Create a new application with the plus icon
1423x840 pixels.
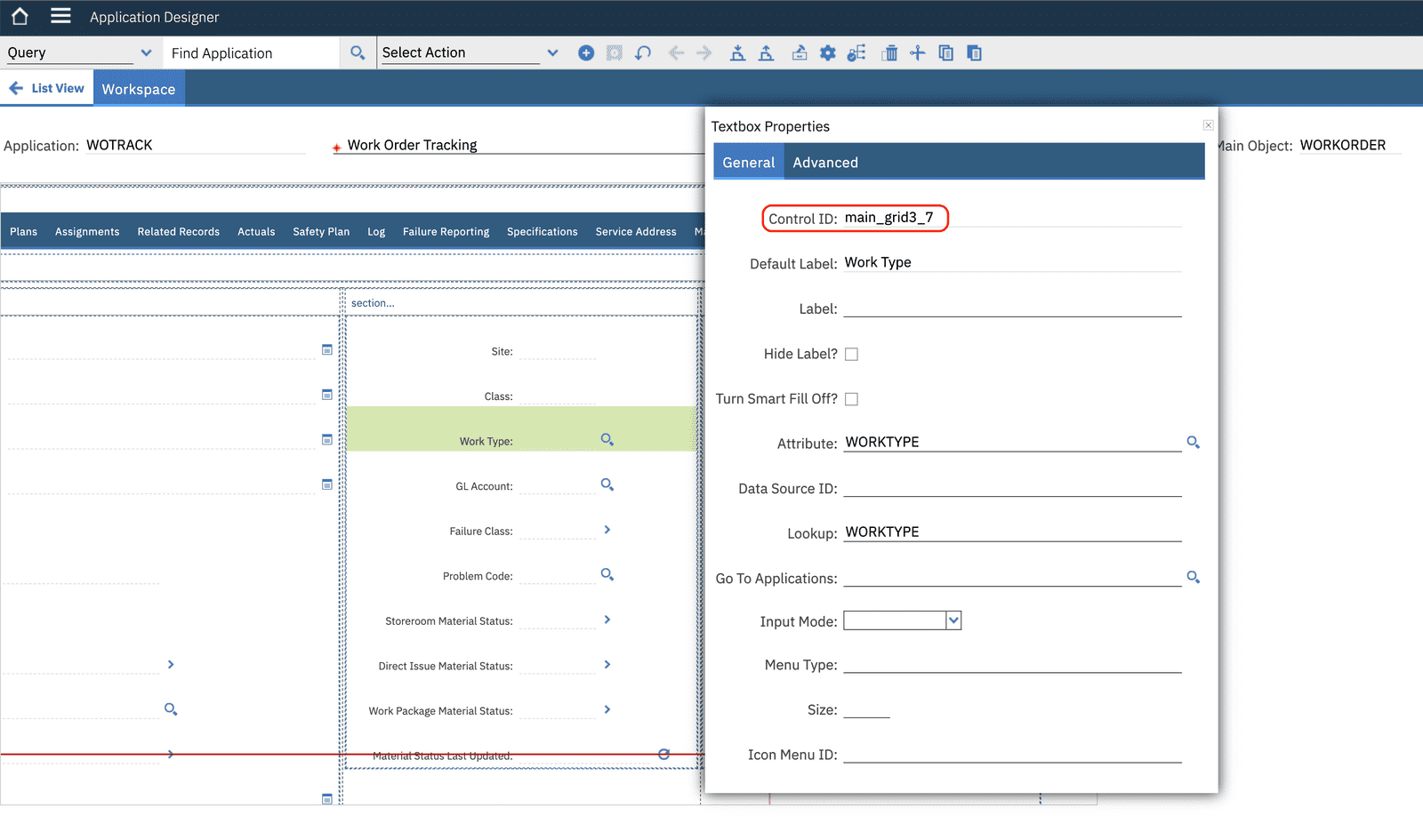point(586,52)
